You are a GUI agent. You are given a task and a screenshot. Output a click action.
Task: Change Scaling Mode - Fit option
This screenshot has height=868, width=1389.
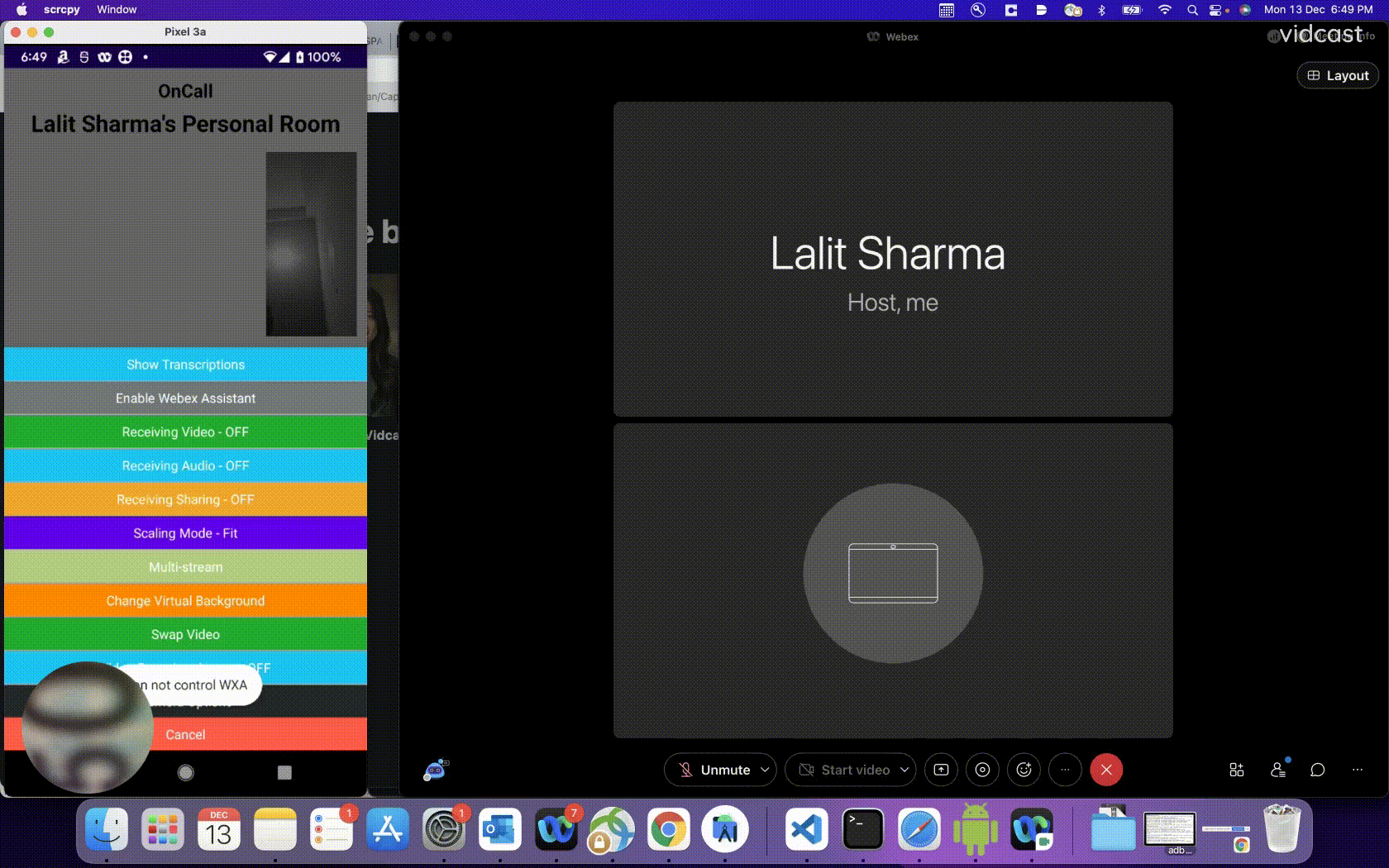pyautogui.click(x=185, y=534)
